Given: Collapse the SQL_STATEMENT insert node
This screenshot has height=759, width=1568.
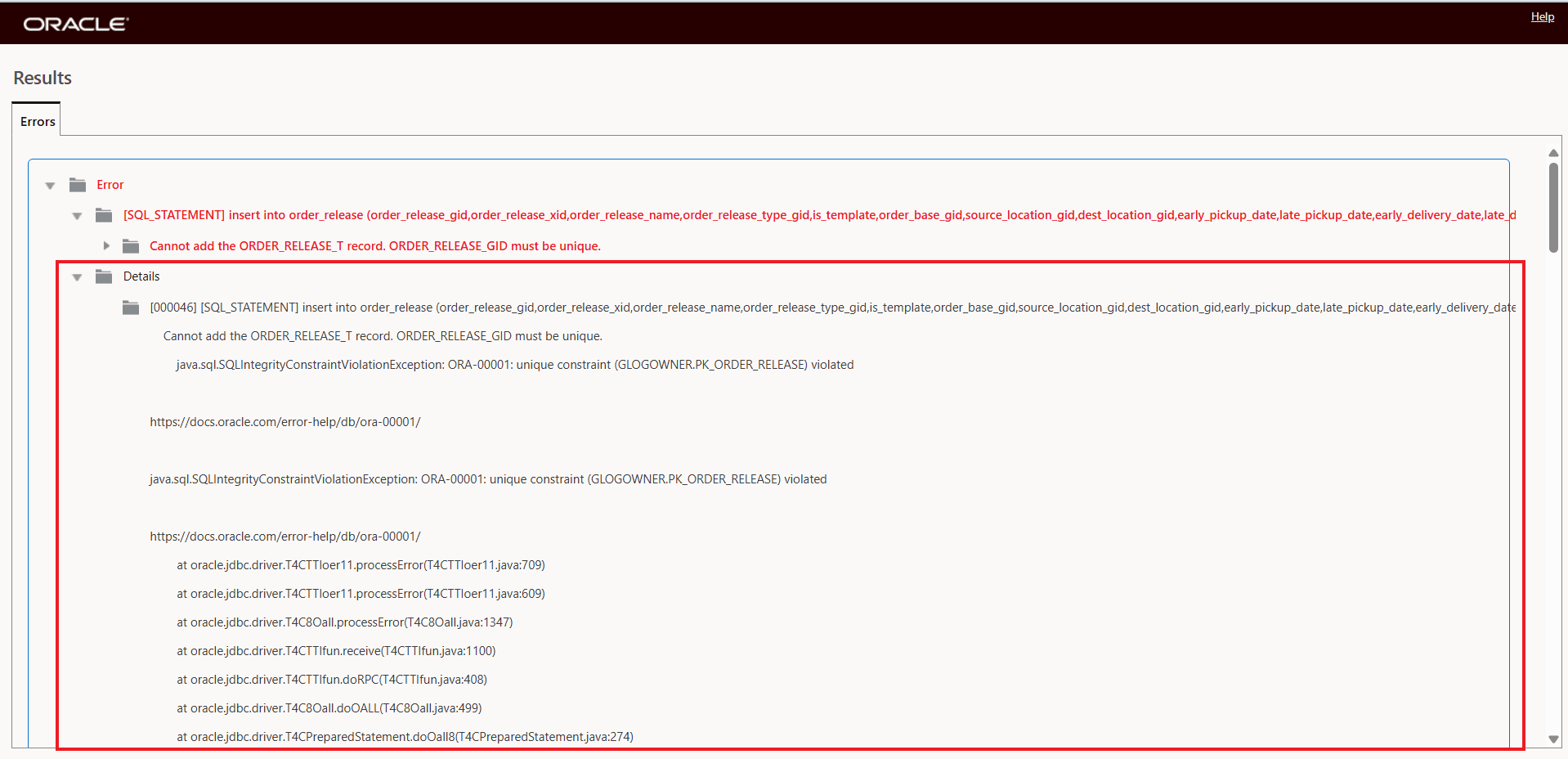Looking at the screenshot, I should (77, 215).
